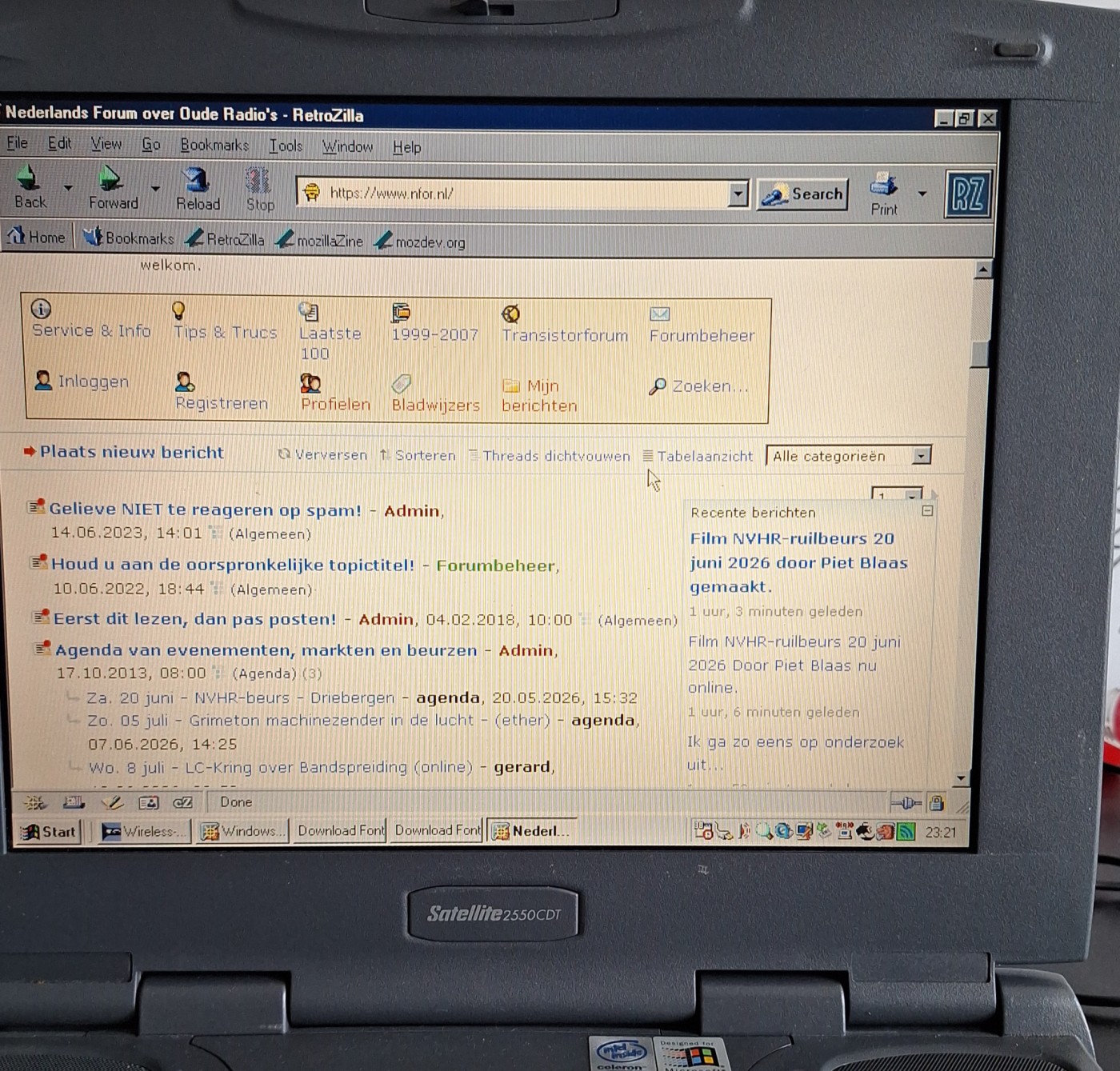Image resolution: width=1120 pixels, height=1071 pixels.
Task: Open the Bookmarks menu
Action: pos(214,145)
